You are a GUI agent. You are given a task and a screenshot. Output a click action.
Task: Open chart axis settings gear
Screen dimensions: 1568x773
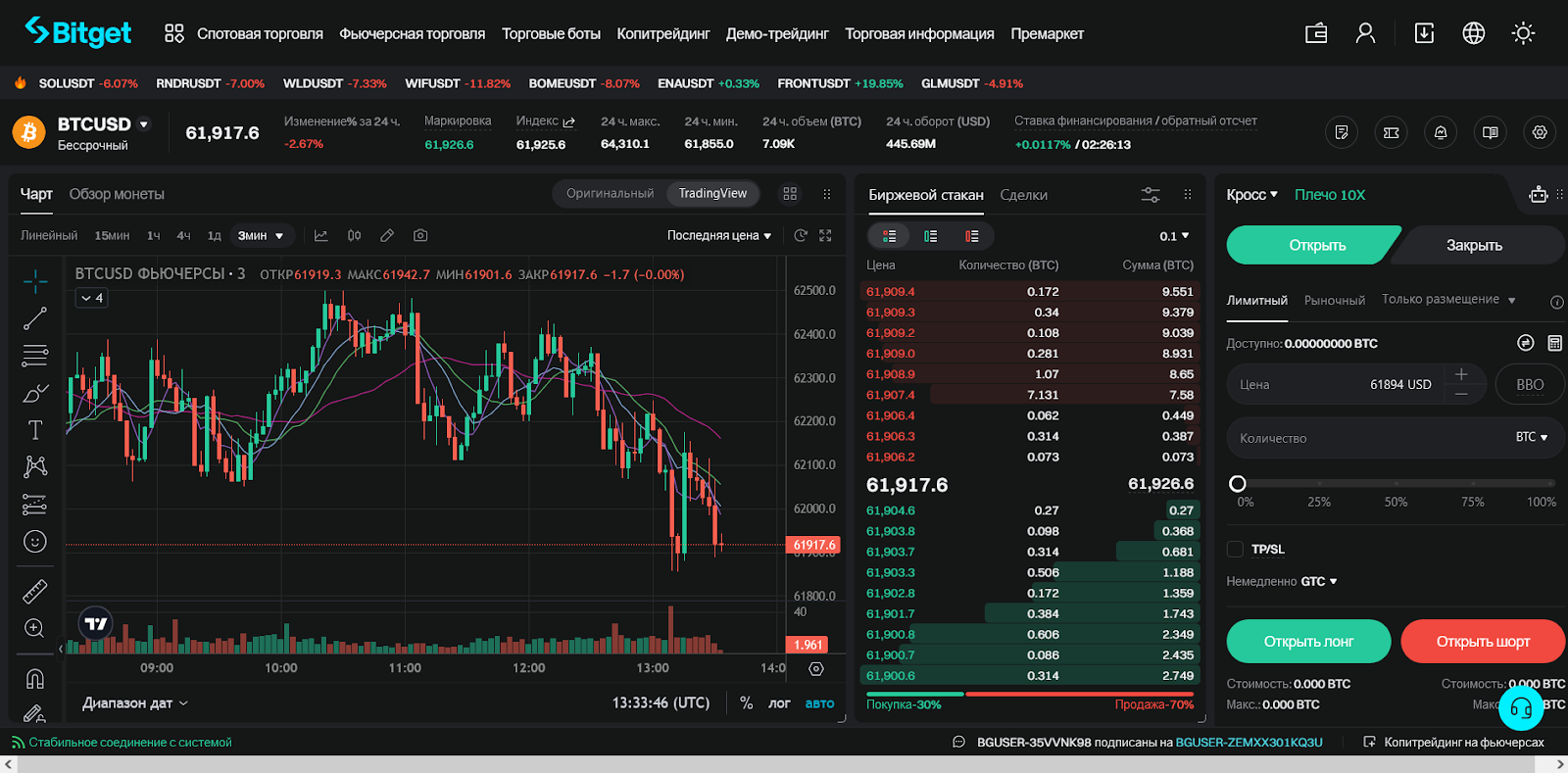[816, 668]
